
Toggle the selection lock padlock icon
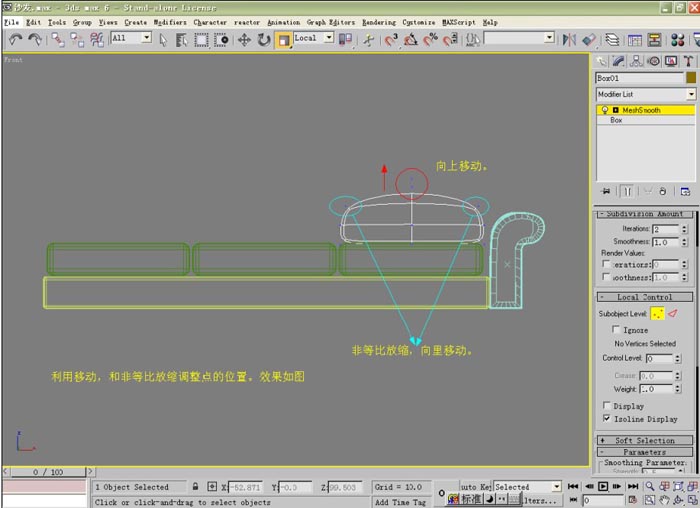195,487
